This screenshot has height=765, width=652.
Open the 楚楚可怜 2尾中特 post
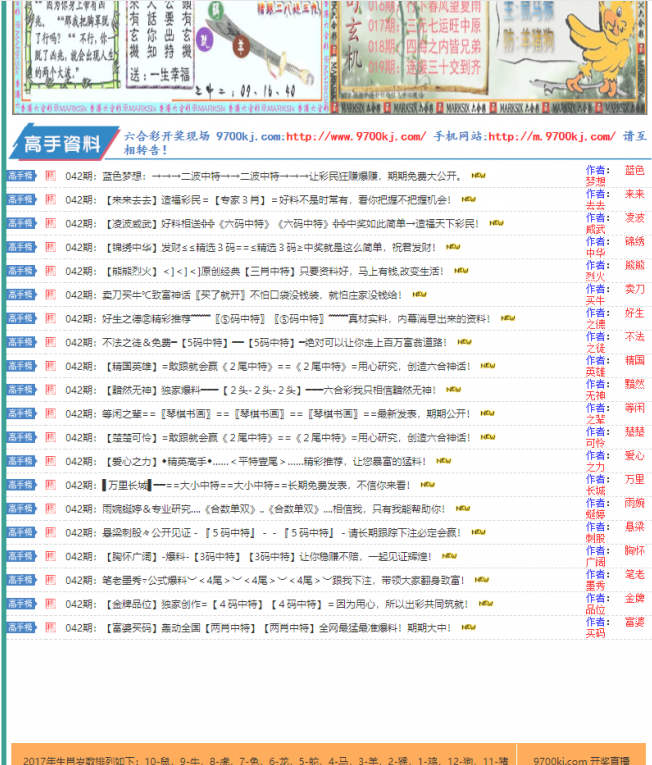click(268, 438)
